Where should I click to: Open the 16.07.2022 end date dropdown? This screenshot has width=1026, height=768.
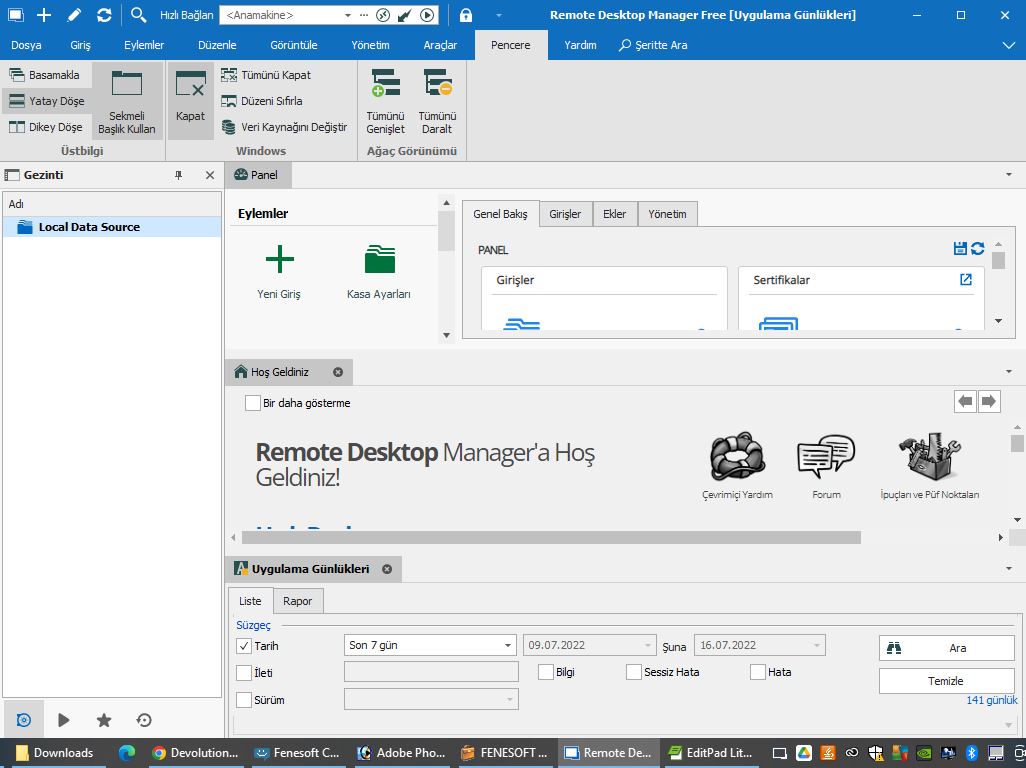pos(817,646)
